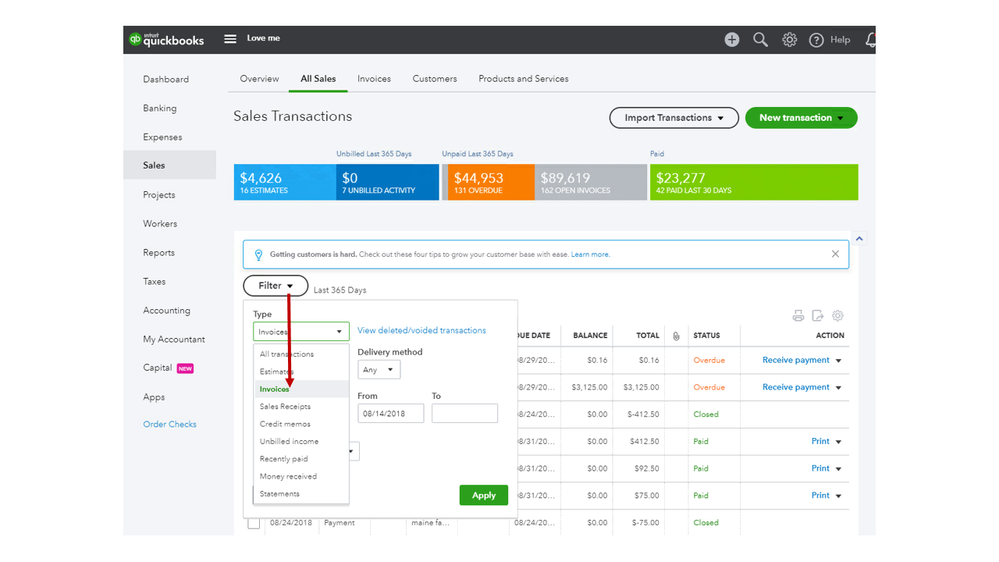Collapse the money bar chevron
Screen dimensions: 999x562
(859, 238)
